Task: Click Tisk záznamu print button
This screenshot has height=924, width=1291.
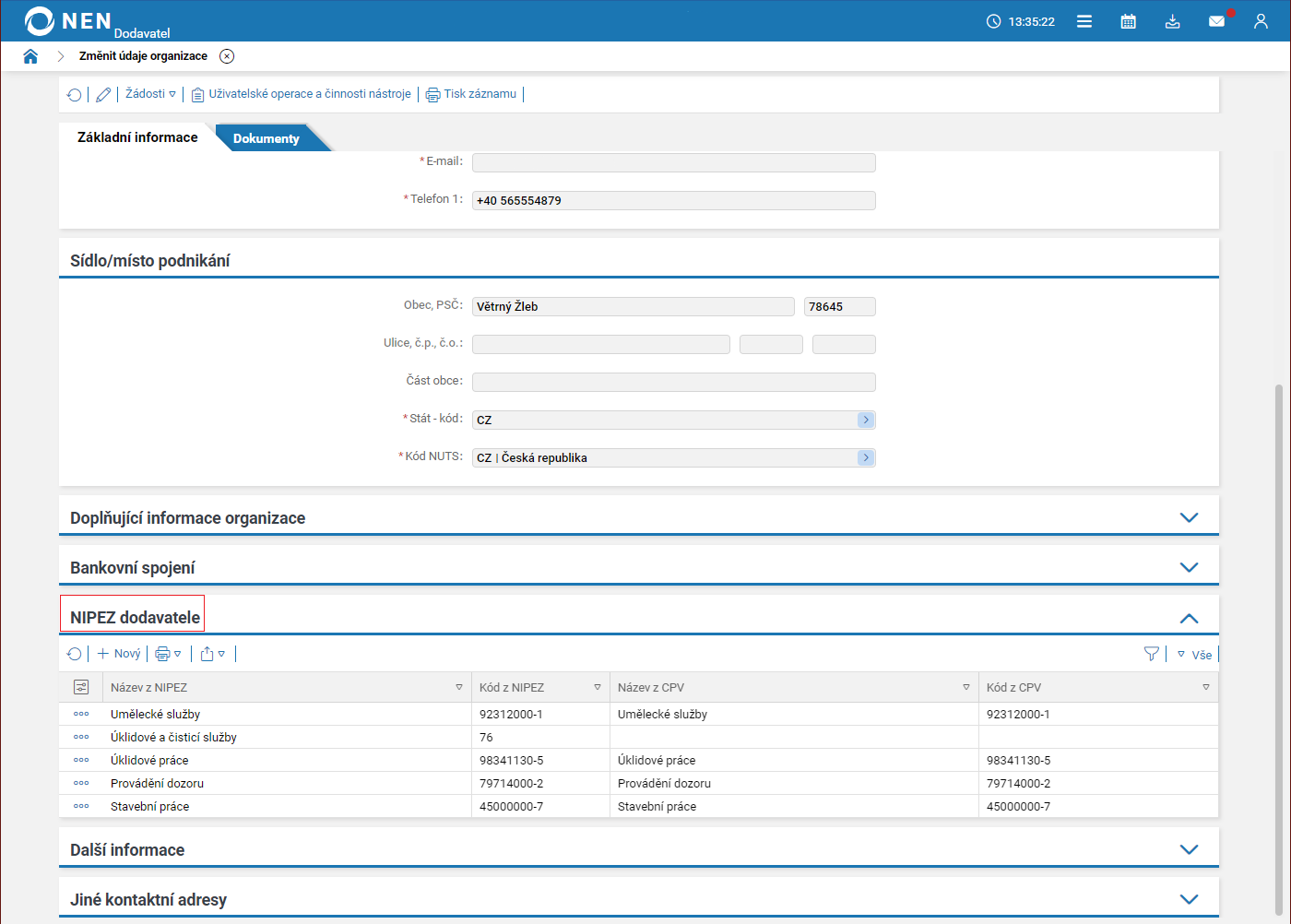Action: pyautogui.click(x=471, y=94)
